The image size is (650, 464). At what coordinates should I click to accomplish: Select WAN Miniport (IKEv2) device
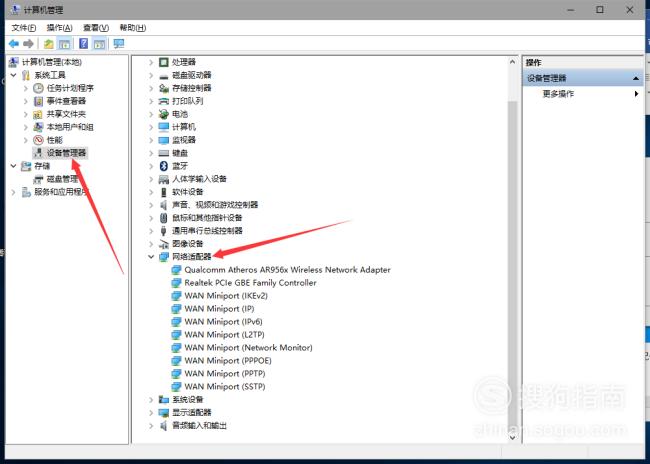coord(226,296)
